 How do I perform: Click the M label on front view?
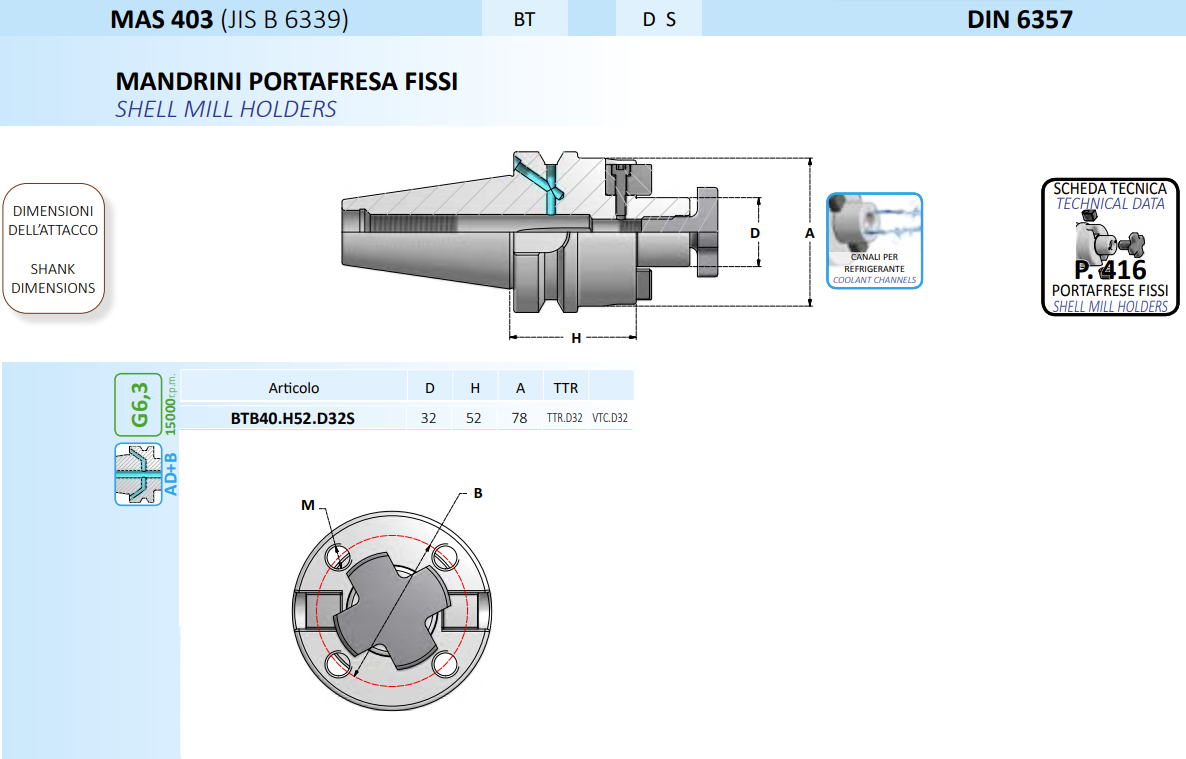[308, 505]
